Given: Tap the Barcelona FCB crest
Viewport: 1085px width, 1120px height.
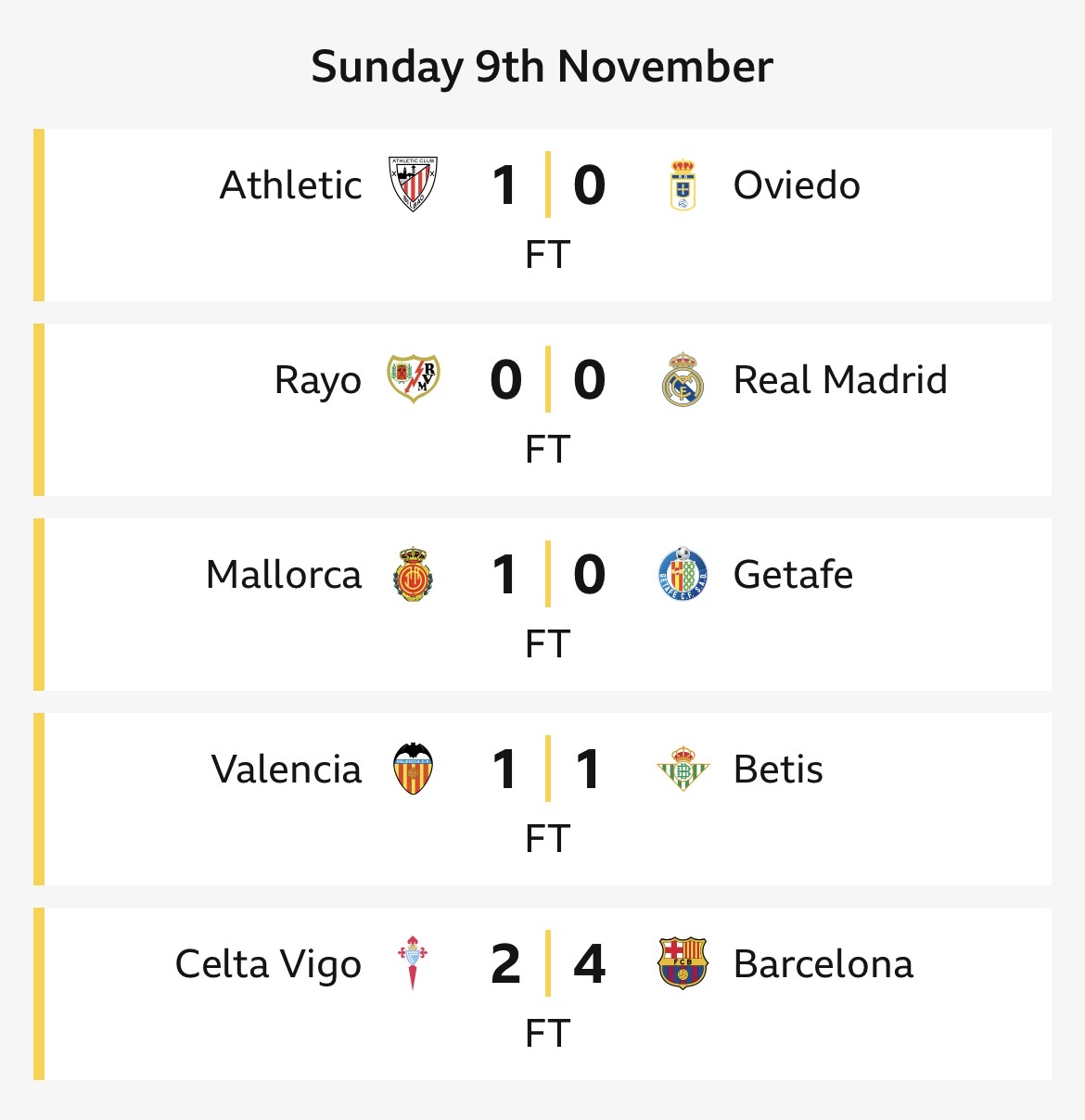Looking at the screenshot, I should click(x=683, y=963).
